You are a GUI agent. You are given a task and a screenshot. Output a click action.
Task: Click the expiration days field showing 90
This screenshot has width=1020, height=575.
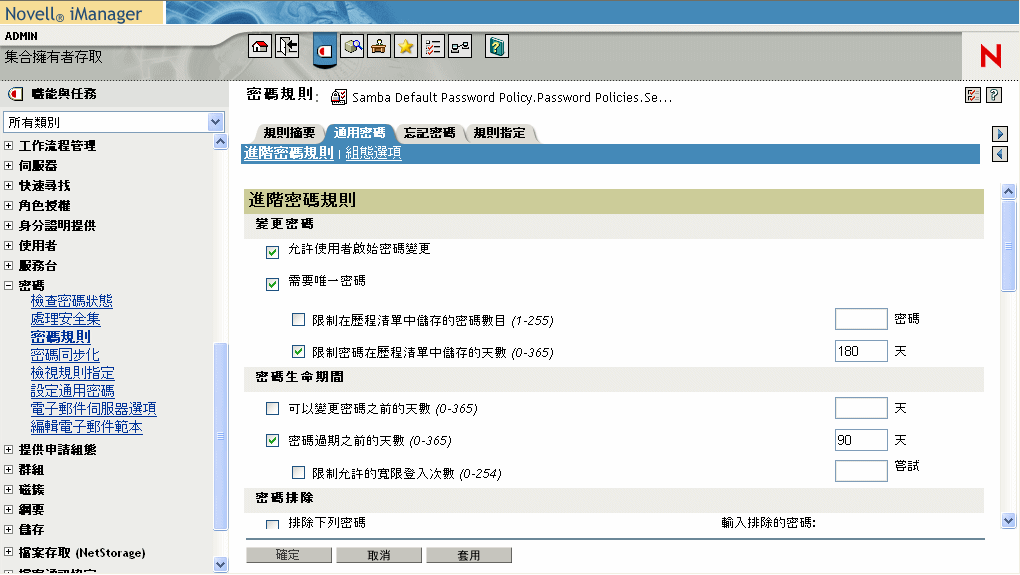(861, 440)
